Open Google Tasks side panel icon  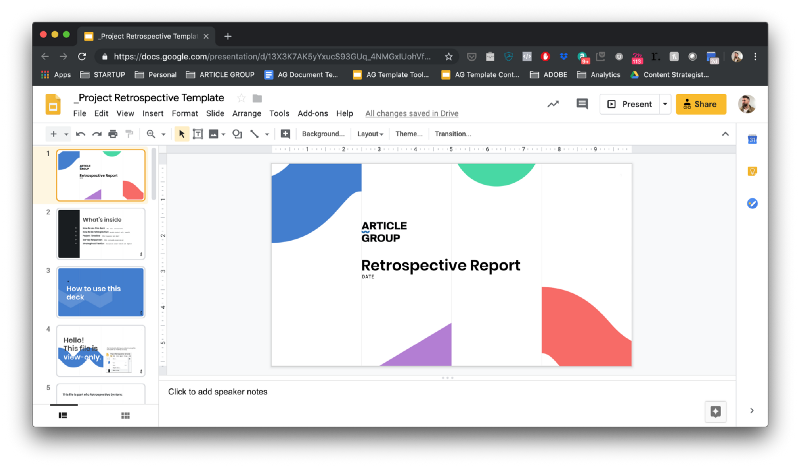752,203
